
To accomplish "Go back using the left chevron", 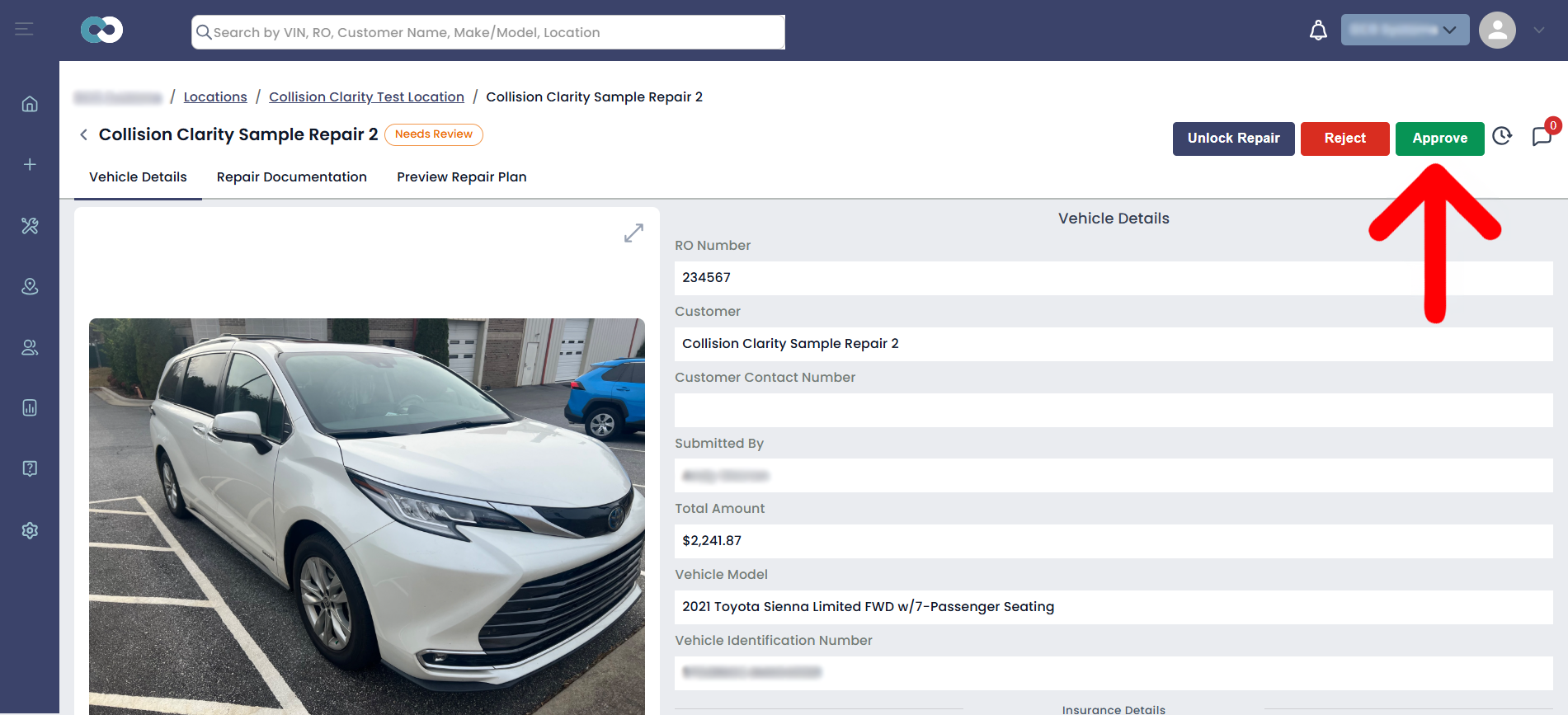I will pos(83,134).
